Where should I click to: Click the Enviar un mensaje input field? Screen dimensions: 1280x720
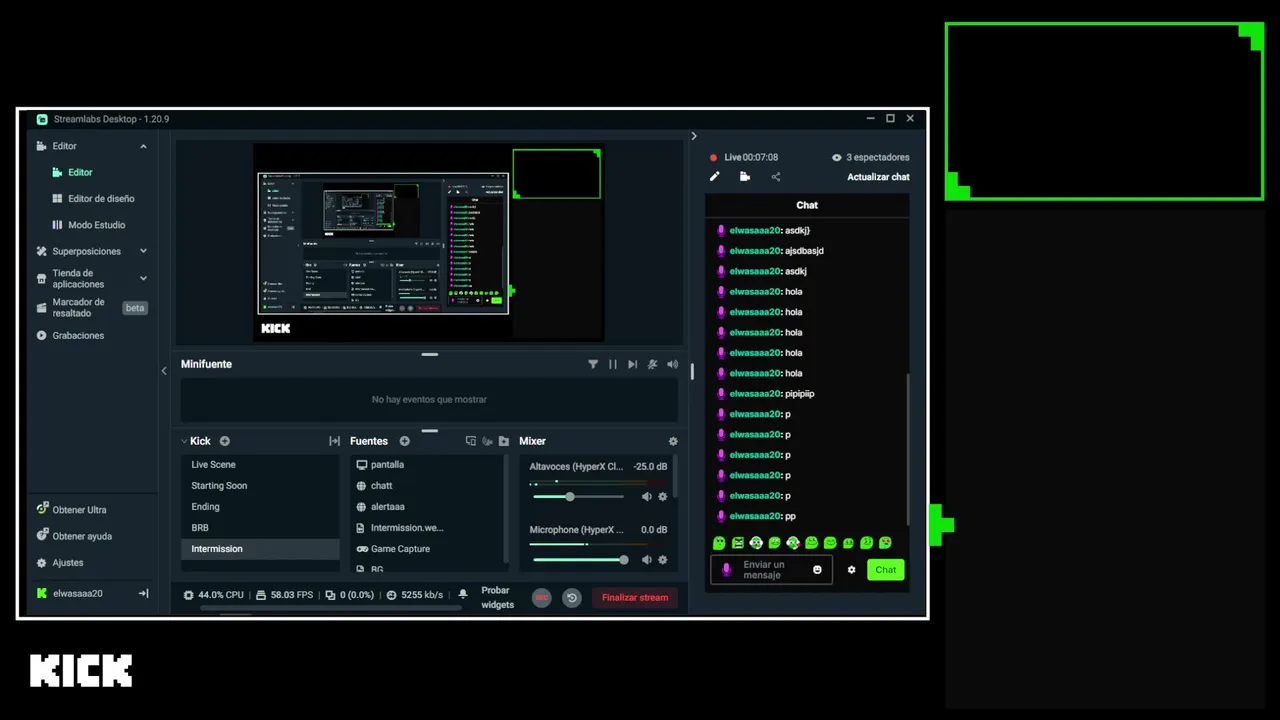771,570
